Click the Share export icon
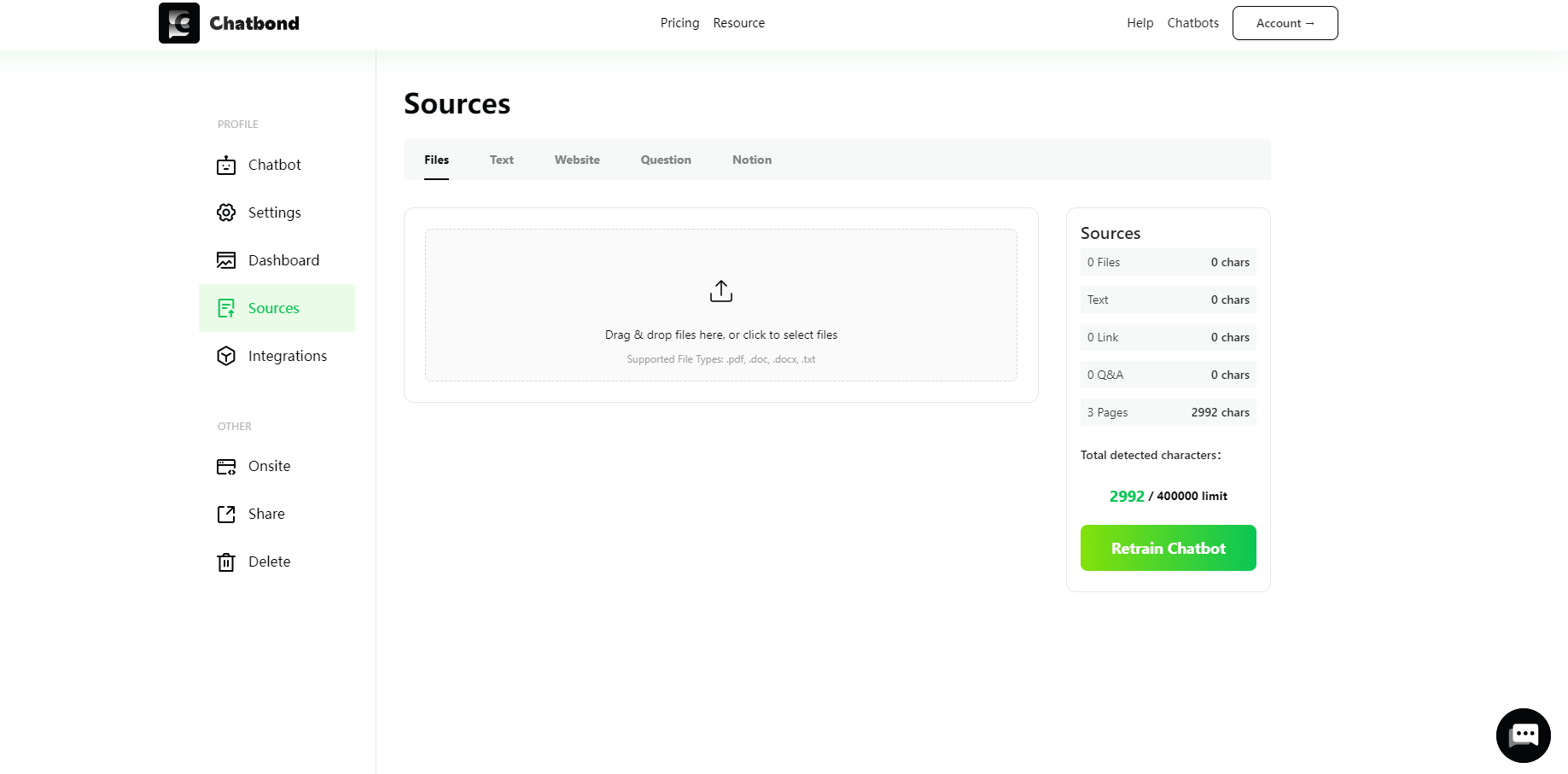The image size is (1568, 774). pyautogui.click(x=226, y=515)
